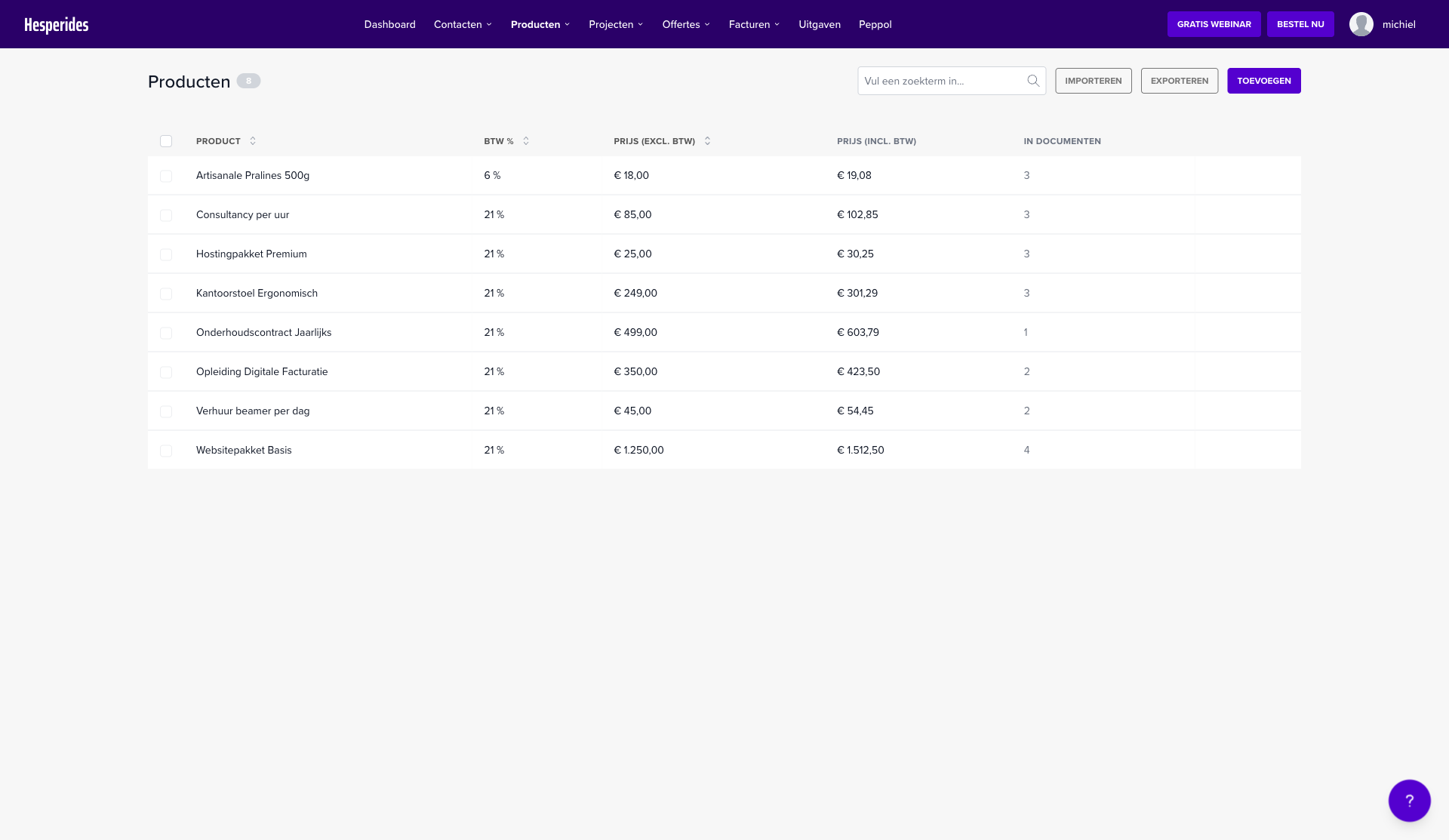Check the Consultancy per uur row checkbox
1449x840 pixels.
166,215
